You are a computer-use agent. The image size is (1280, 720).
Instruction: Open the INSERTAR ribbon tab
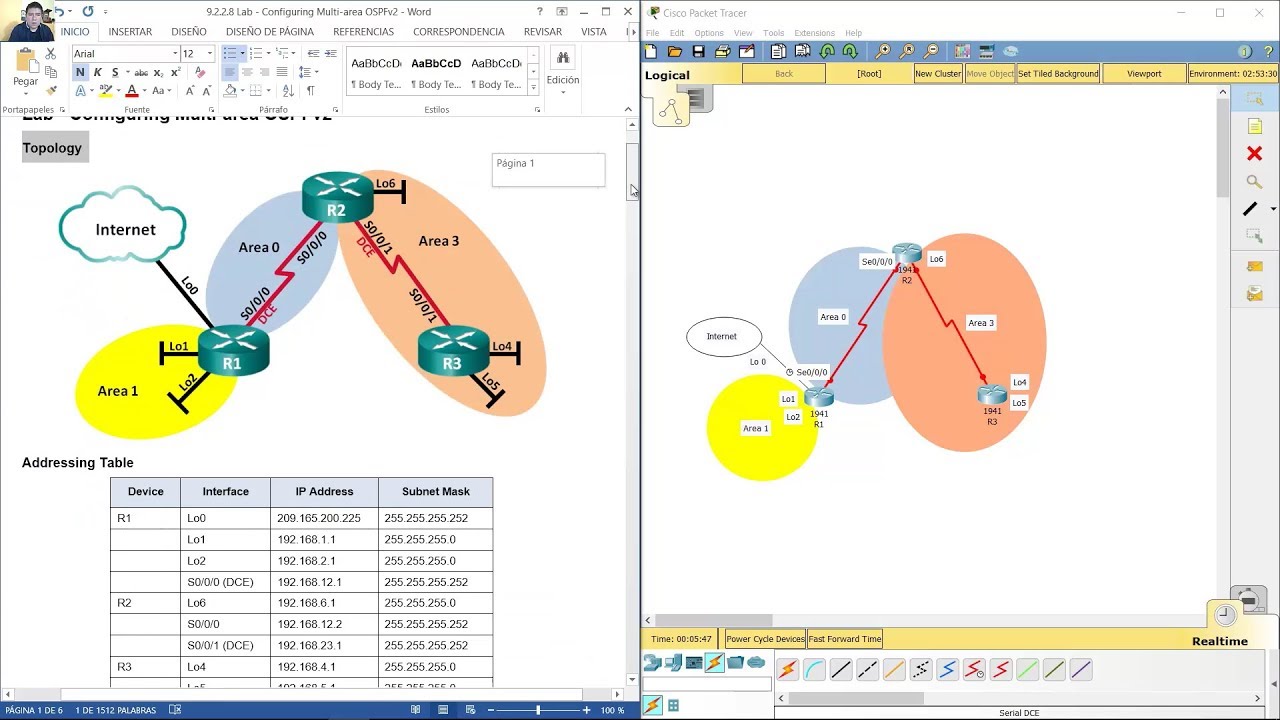[130, 32]
